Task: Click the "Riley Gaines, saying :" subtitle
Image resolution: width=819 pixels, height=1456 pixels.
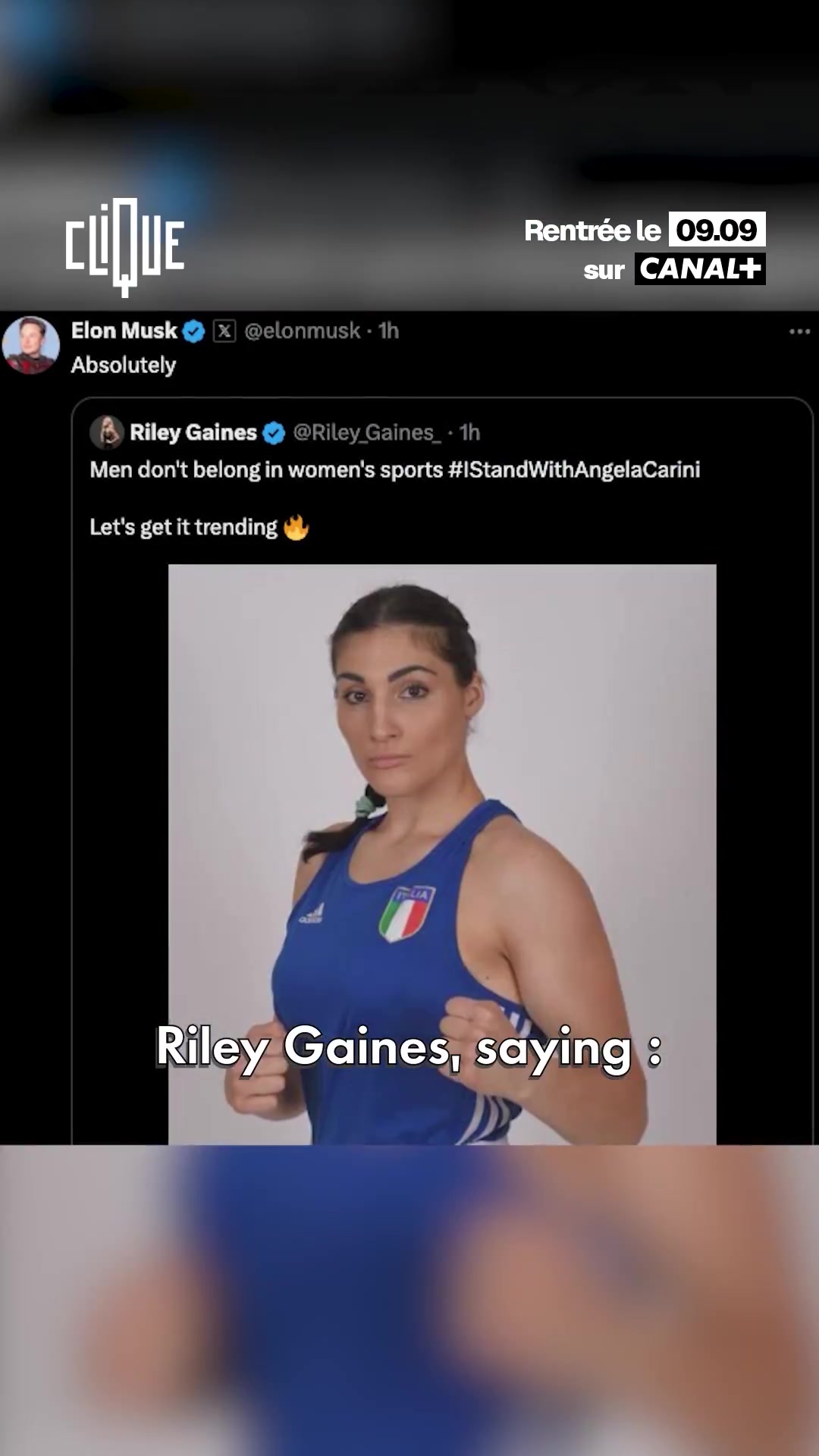Action: click(x=409, y=1047)
